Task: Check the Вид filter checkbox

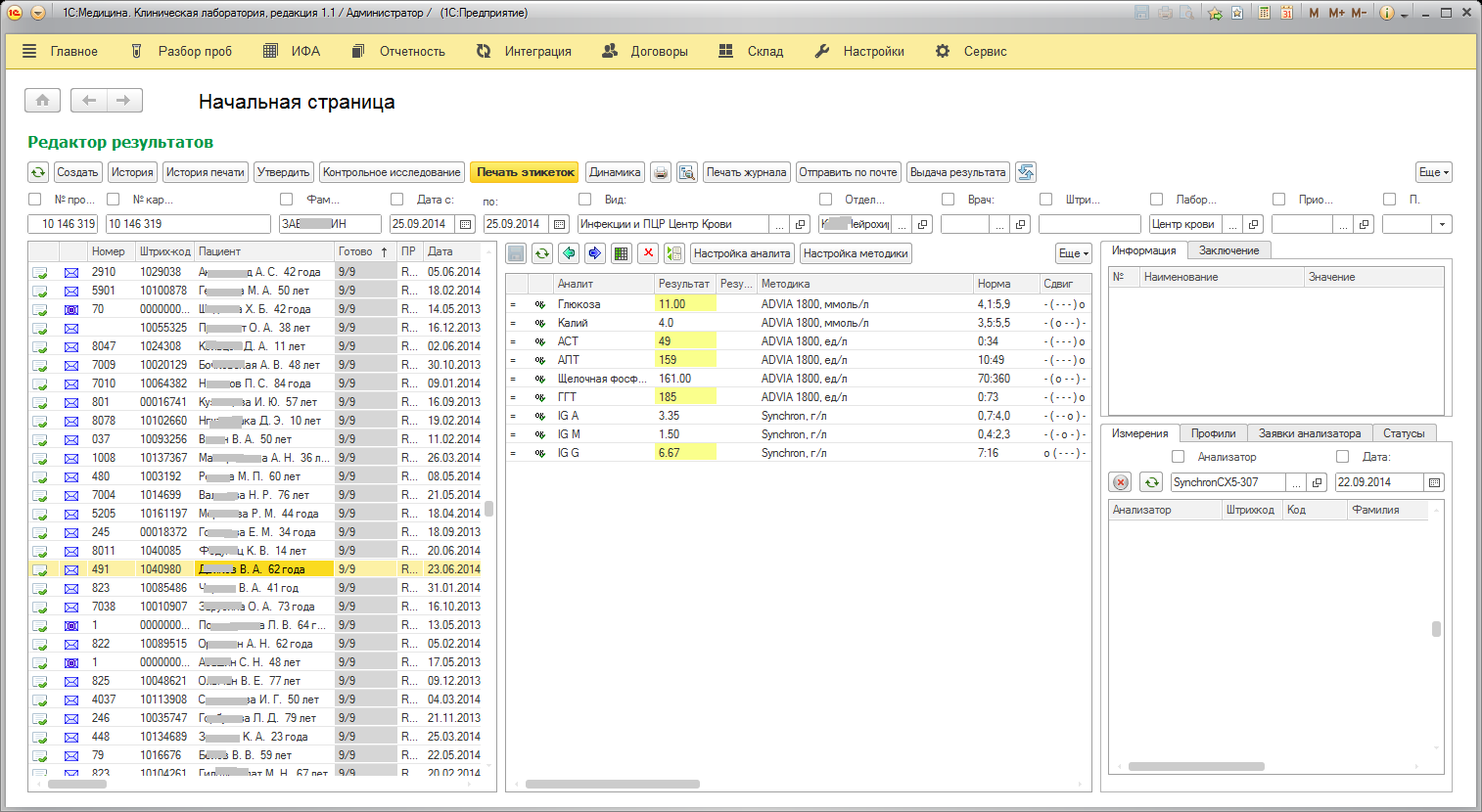Action: 584,200
